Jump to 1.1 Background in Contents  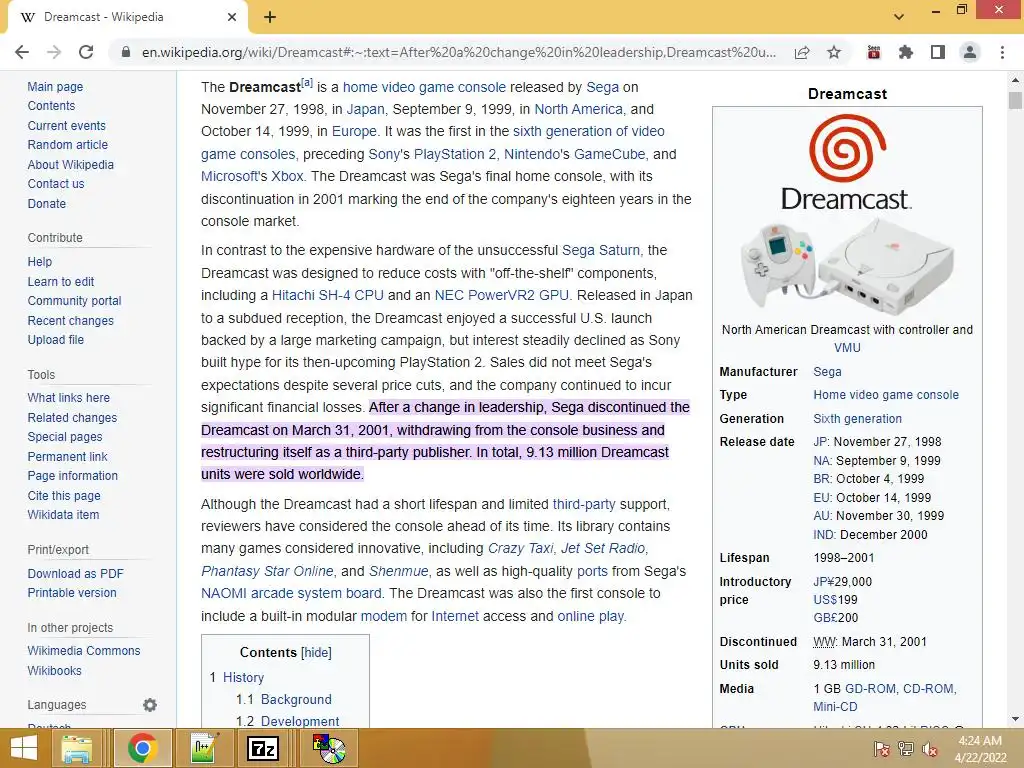tap(296, 699)
